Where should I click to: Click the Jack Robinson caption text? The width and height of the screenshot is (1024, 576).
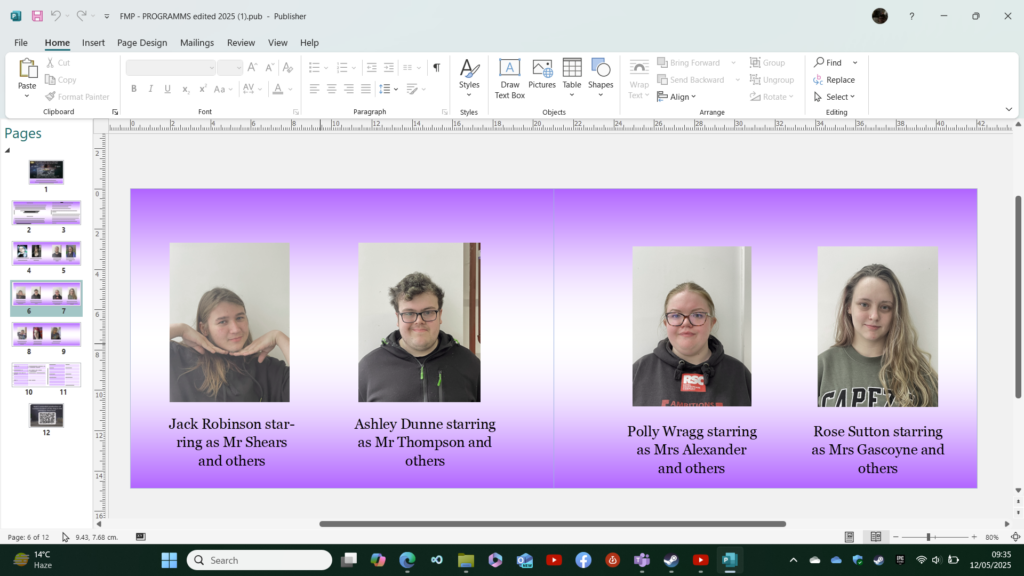232,442
